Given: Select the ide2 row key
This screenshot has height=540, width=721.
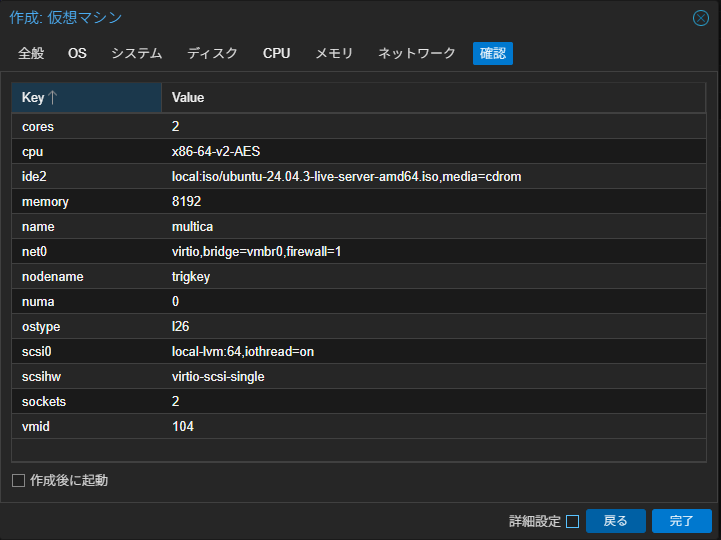Looking at the screenshot, I should (x=34, y=177).
